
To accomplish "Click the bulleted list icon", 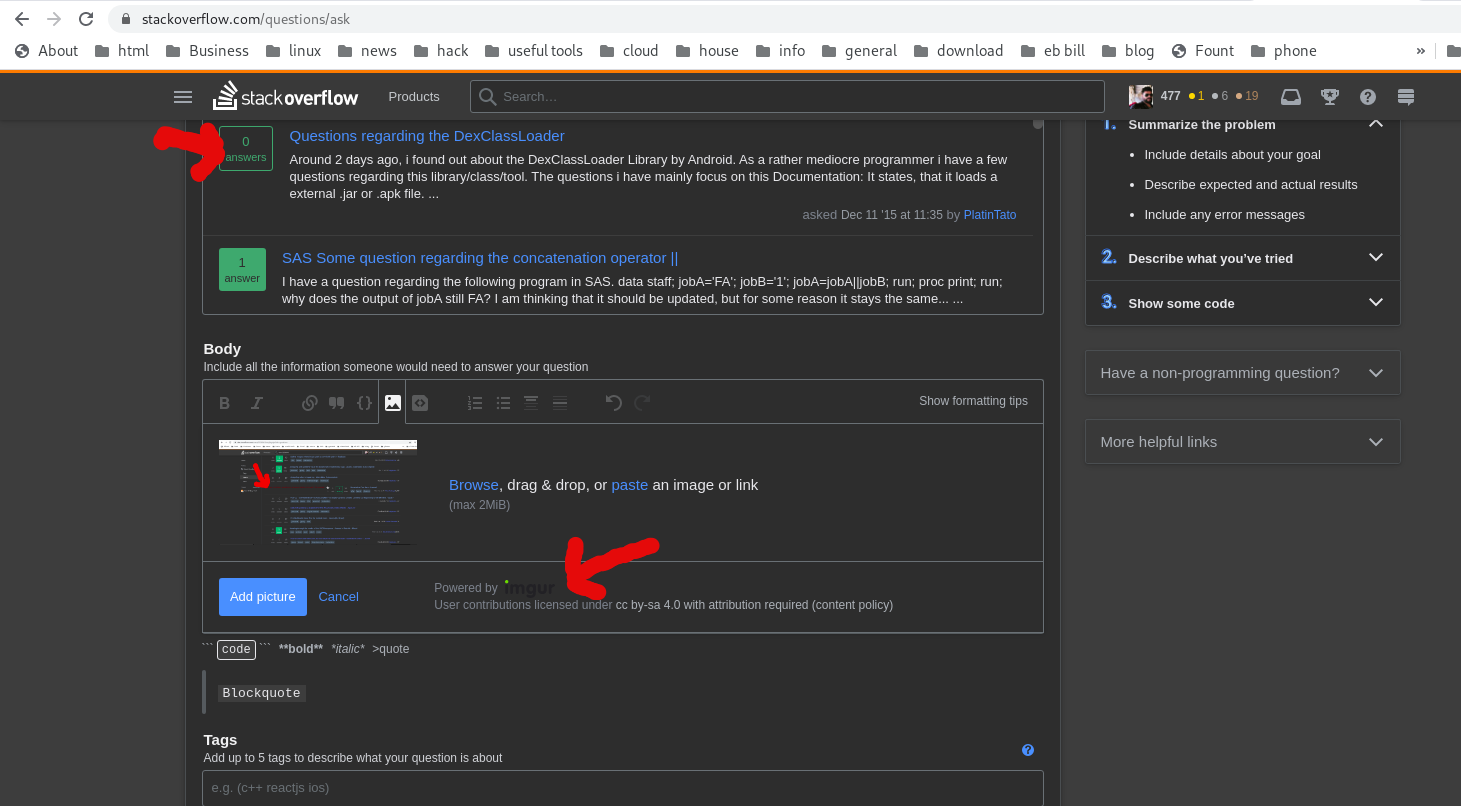I will point(503,402).
